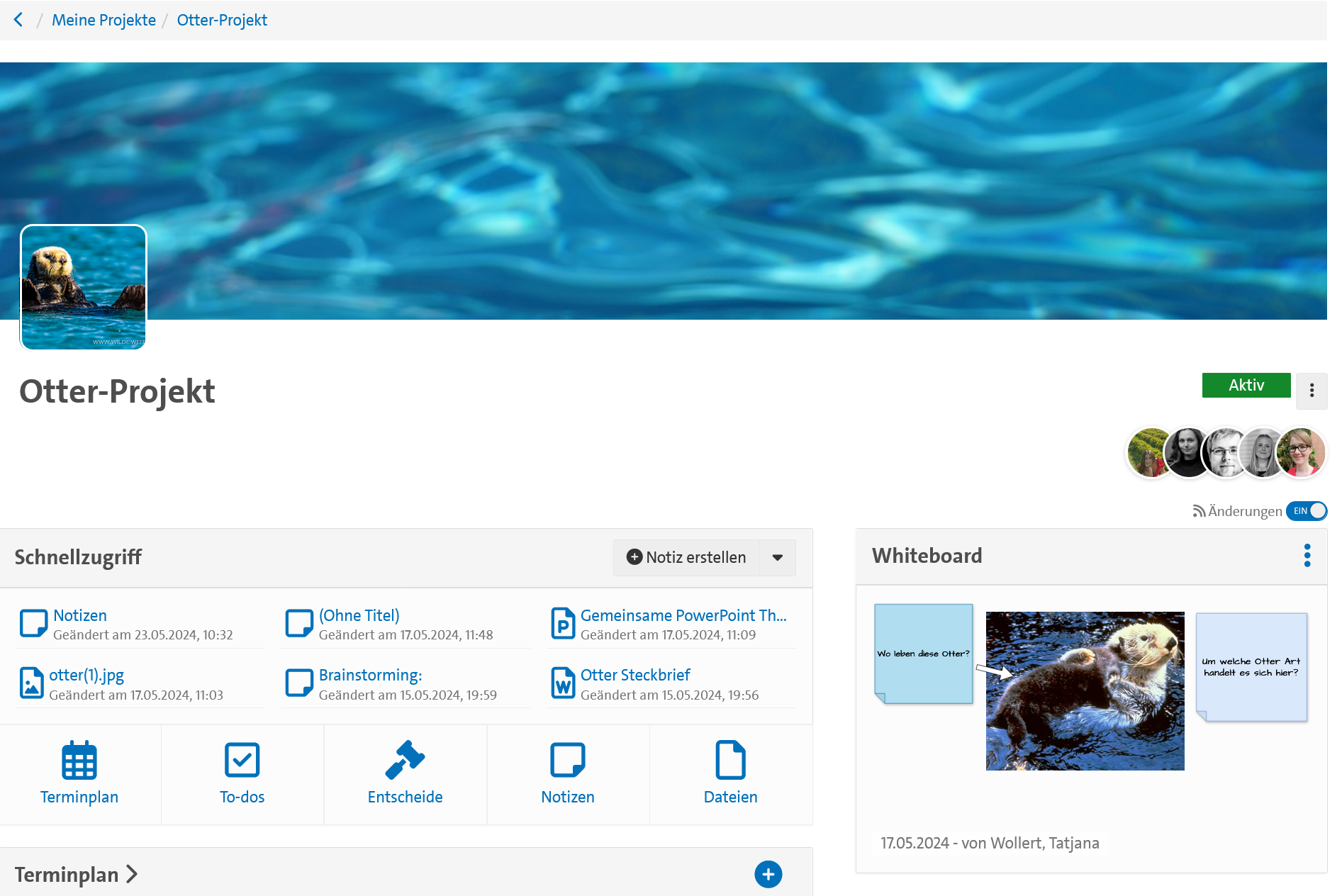This screenshot has height=896, width=1342.
Task: Click the Notiz erstellen button
Action: tap(686, 558)
